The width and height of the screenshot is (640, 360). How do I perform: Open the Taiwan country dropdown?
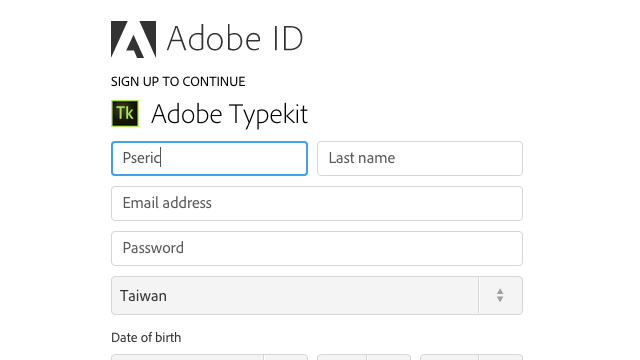click(317, 296)
